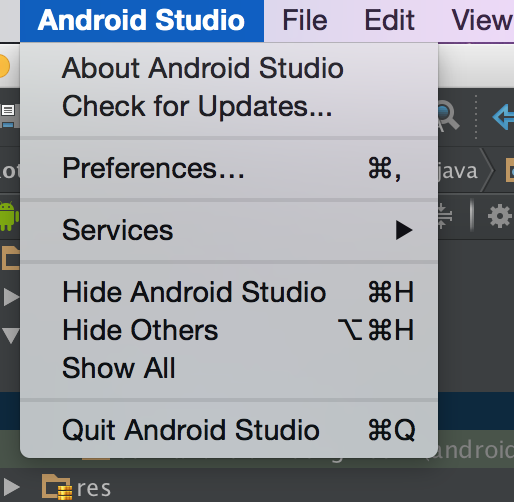Expand the Services submenu arrow
This screenshot has height=502, width=514.
[x=404, y=230]
